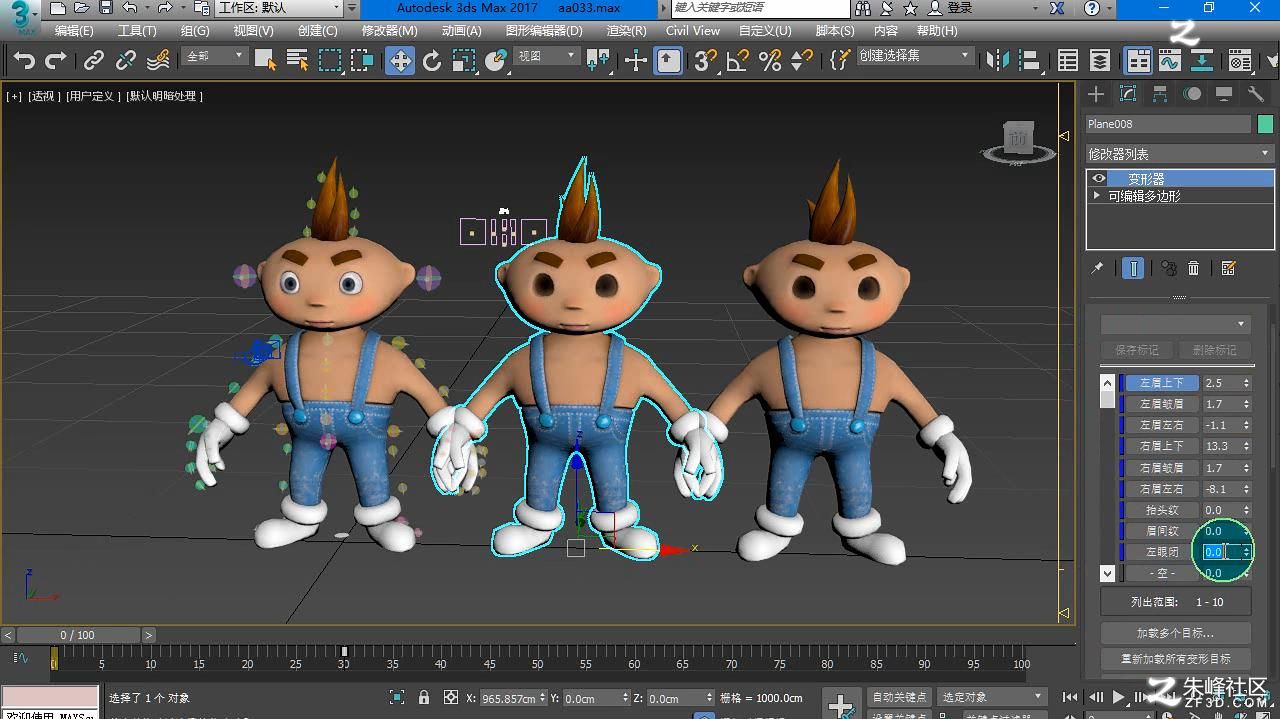Select the 左眉上下 morph channel button
This screenshot has height=719, width=1280.
(x=1162, y=383)
